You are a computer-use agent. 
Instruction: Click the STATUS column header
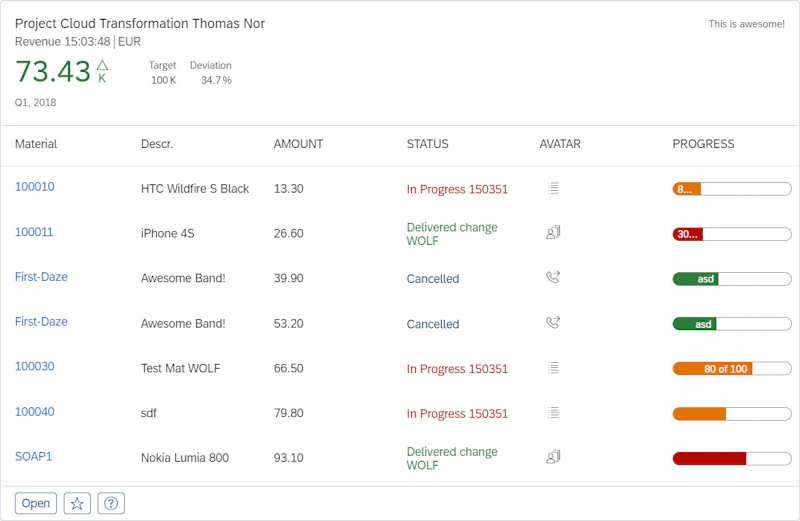click(x=428, y=144)
